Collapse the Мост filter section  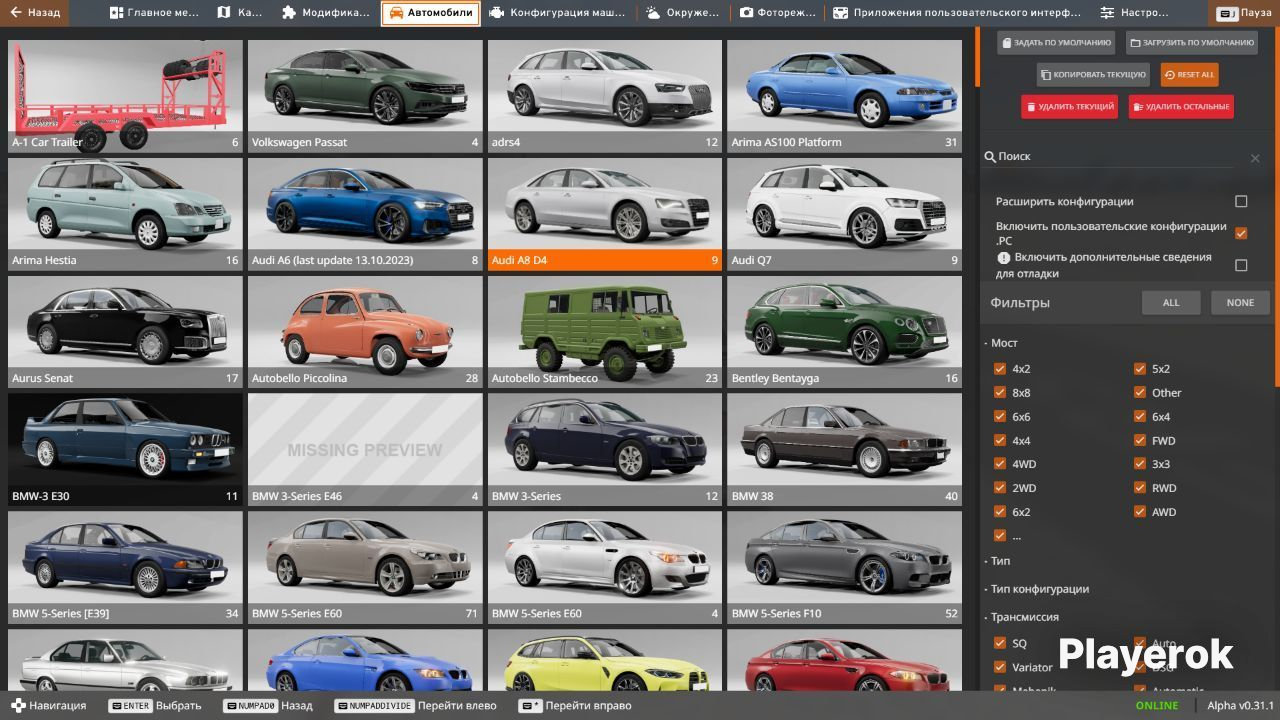[1002, 343]
